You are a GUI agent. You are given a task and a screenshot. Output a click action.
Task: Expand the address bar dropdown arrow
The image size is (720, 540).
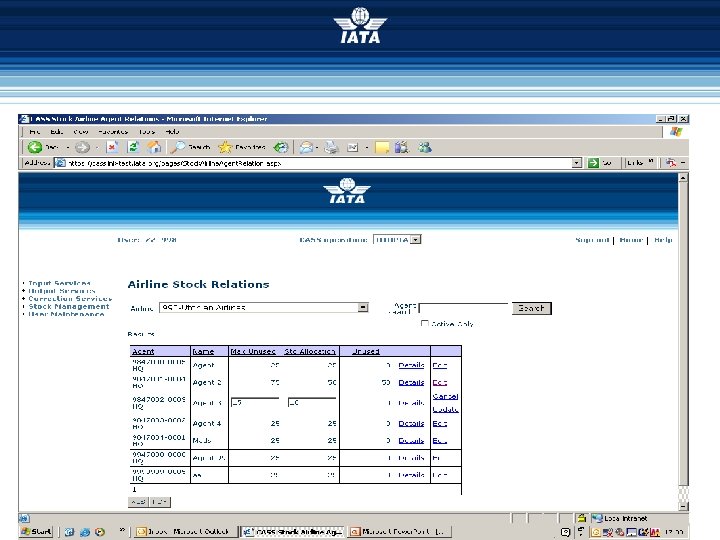tap(577, 163)
